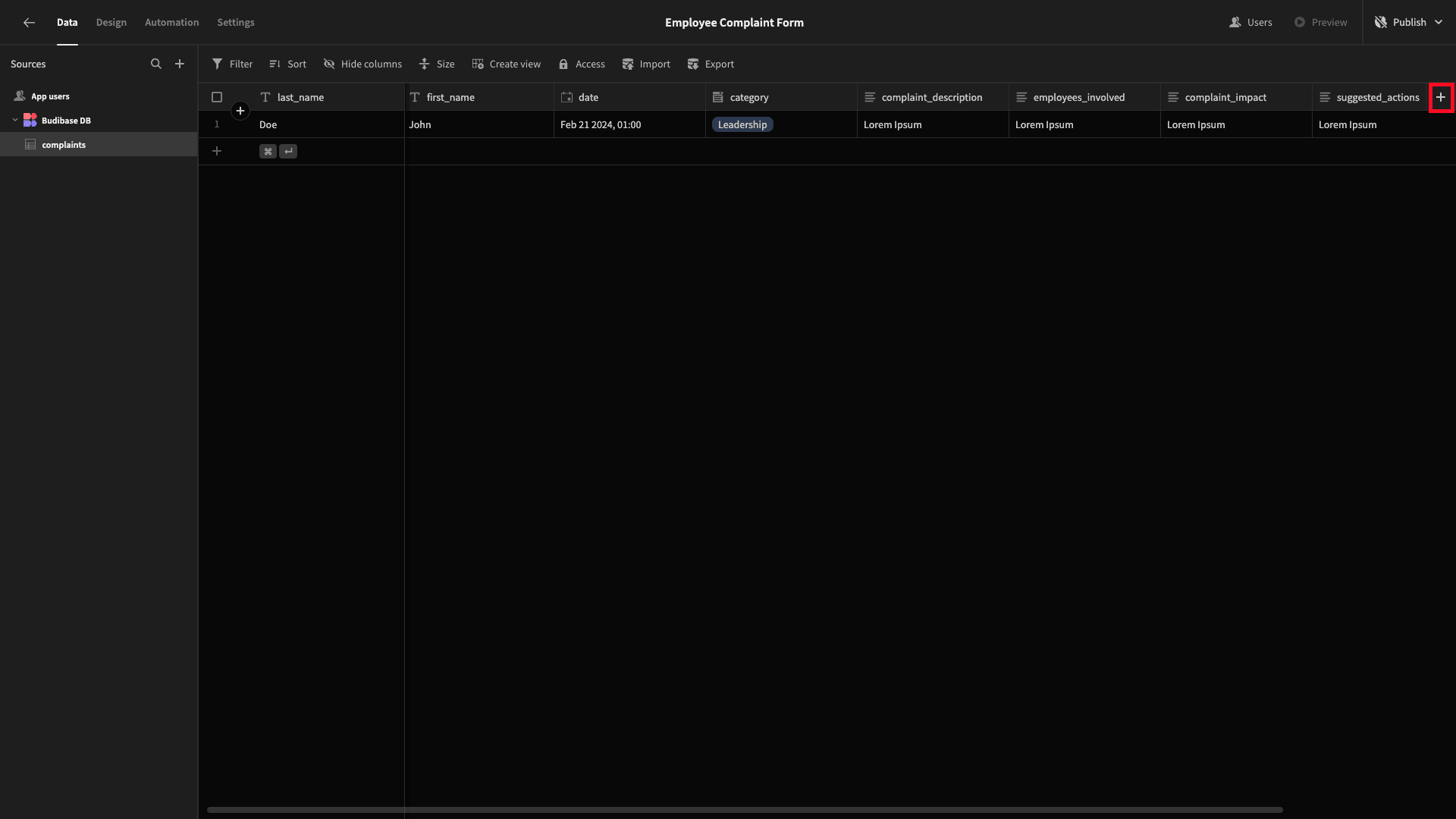Open the Create view dropdown
The width and height of the screenshot is (1456, 819).
[507, 64]
